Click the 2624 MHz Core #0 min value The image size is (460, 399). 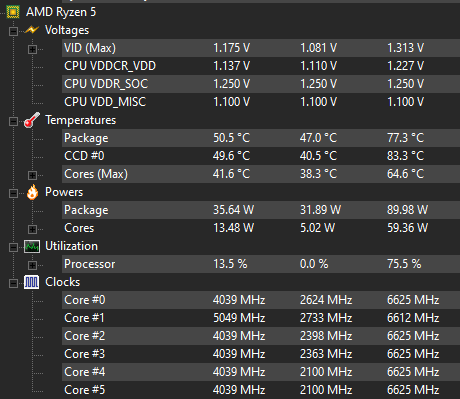click(326, 300)
